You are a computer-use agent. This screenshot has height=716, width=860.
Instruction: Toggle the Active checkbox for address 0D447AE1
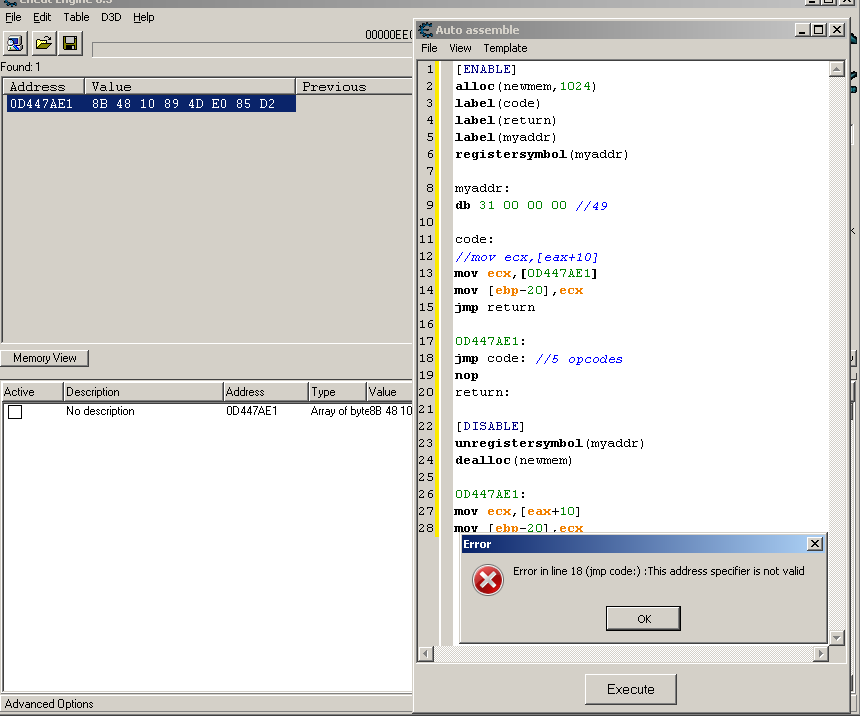pos(15,411)
